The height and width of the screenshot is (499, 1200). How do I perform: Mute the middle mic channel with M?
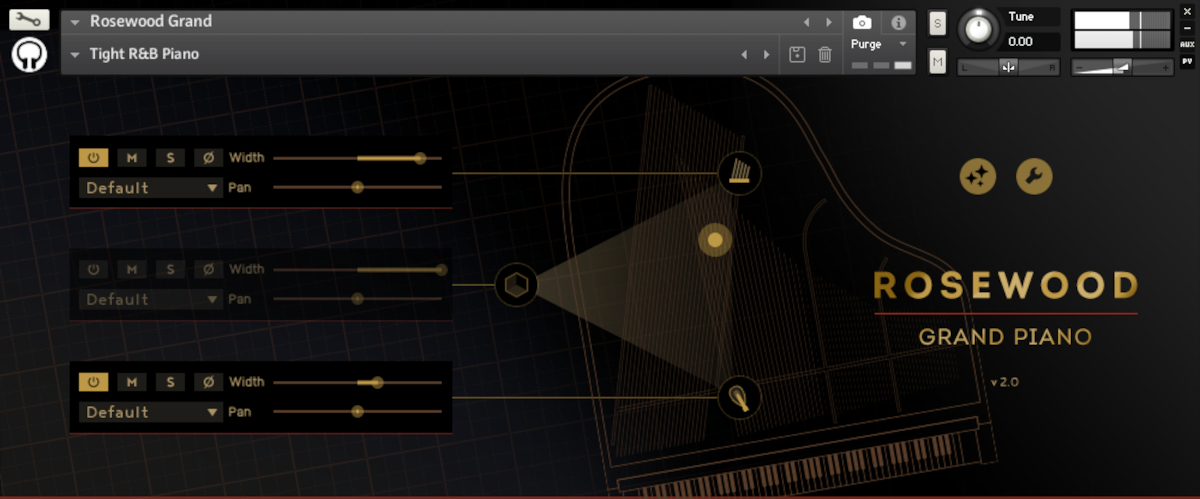click(x=131, y=269)
